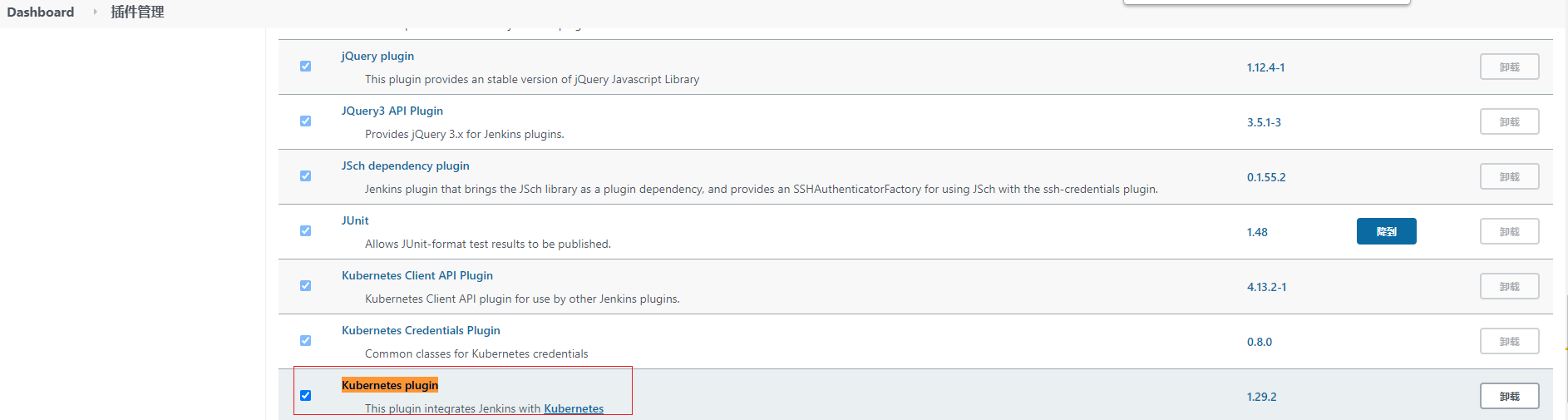The image size is (1568, 420).
Task: Click description 'Allows JUnit-format test results to be published.'
Action: [x=488, y=244]
